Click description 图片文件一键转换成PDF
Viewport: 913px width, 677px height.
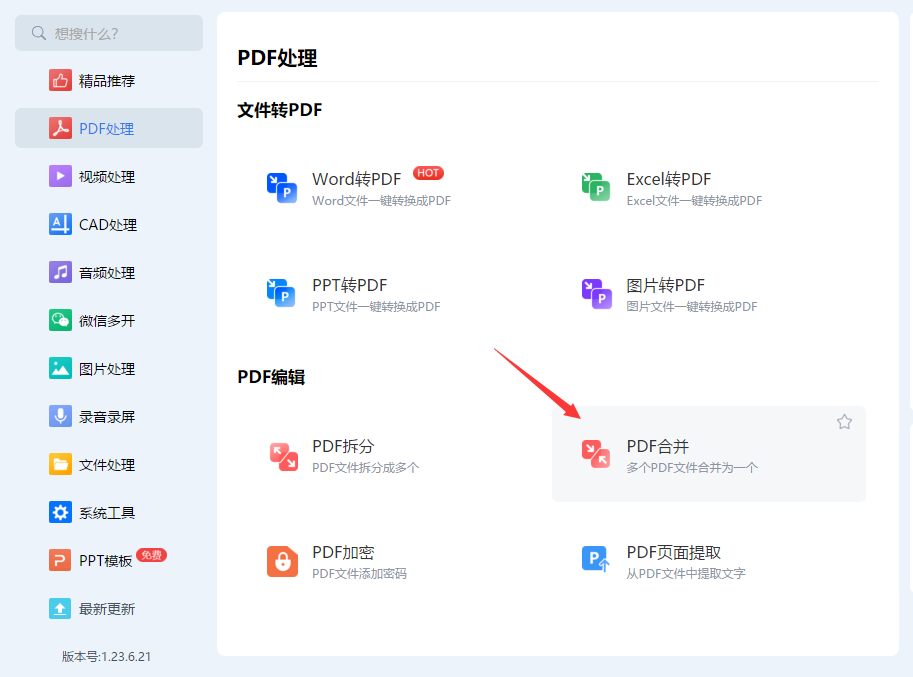[692, 307]
